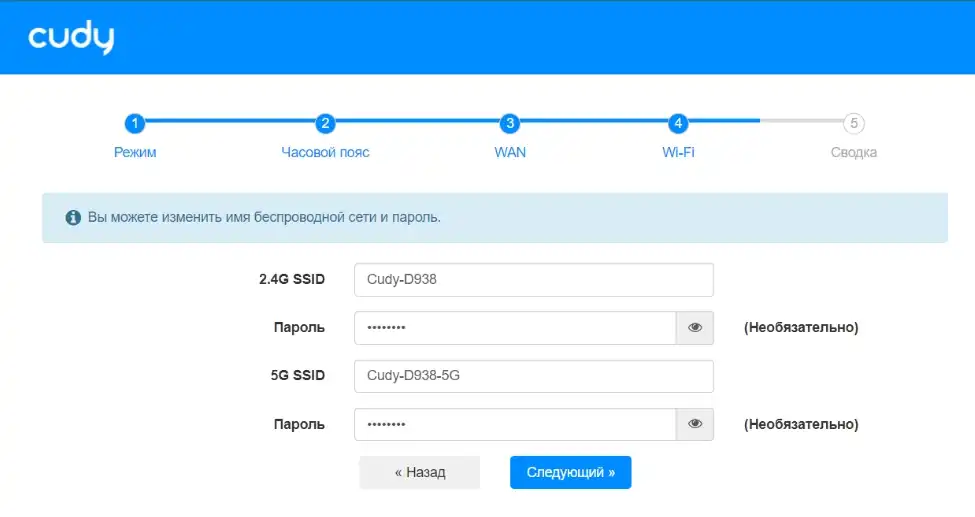Click the Cudy logo
The width and height of the screenshot is (975, 517).
tap(71, 38)
